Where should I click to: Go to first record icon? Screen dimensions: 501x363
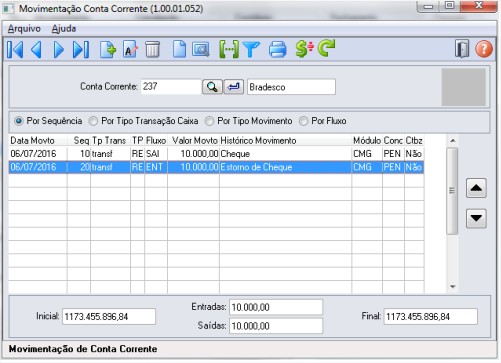pos(15,50)
